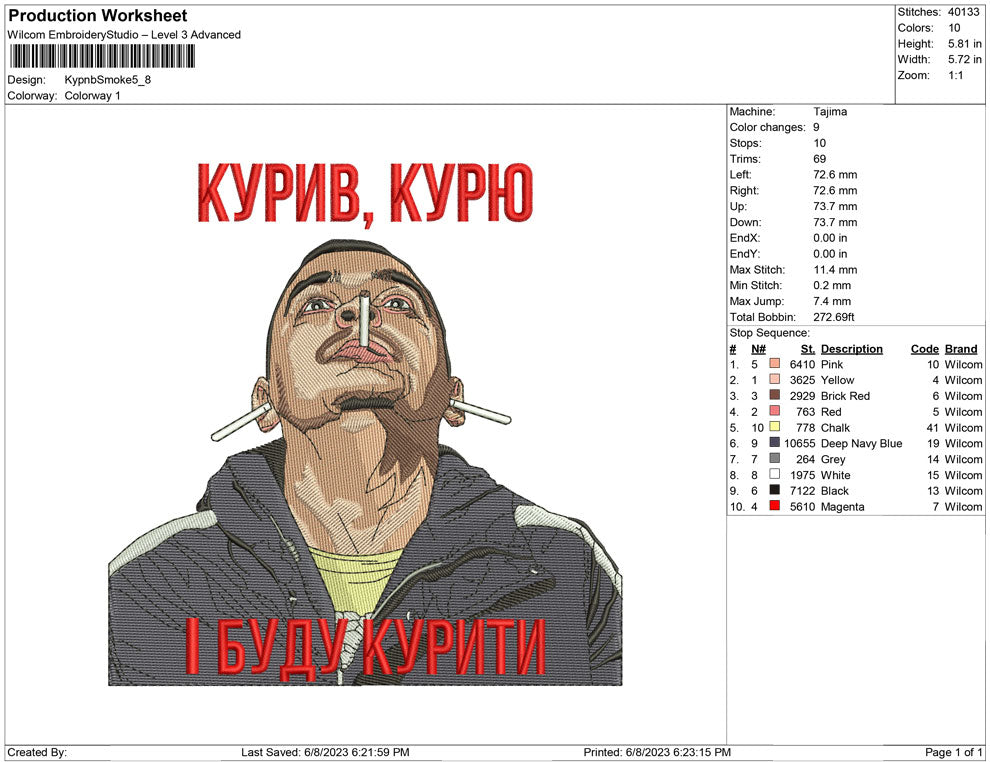This screenshot has height=762, width=990.
Task: Click the barcode under the worksheet title
Action: tap(100, 55)
